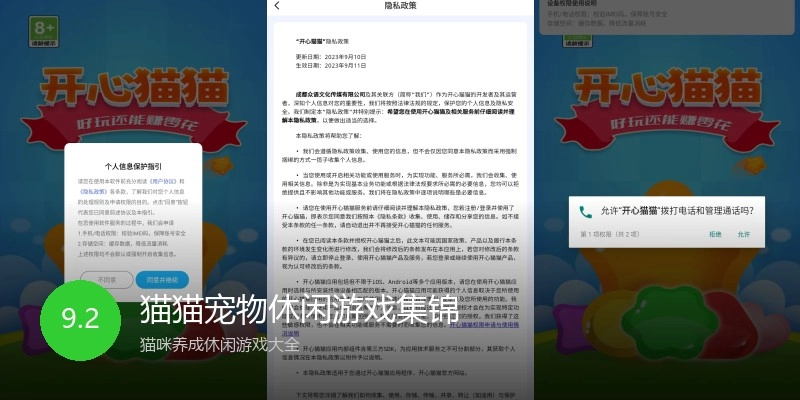Click the 成都众语文化传媒有限公司 company name
800x400 pixels.
331,94
